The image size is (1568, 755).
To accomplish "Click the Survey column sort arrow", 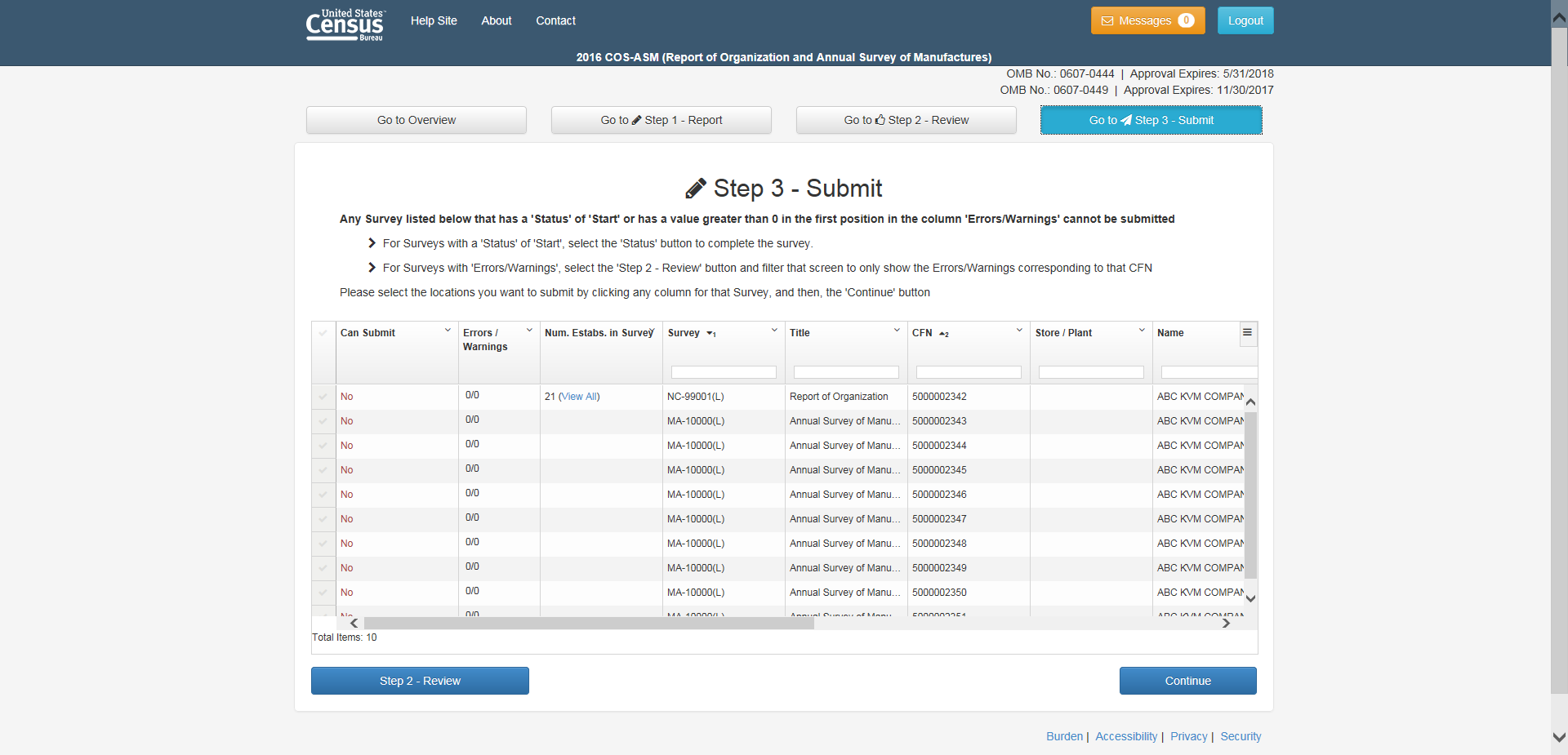I will [x=710, y=334].
